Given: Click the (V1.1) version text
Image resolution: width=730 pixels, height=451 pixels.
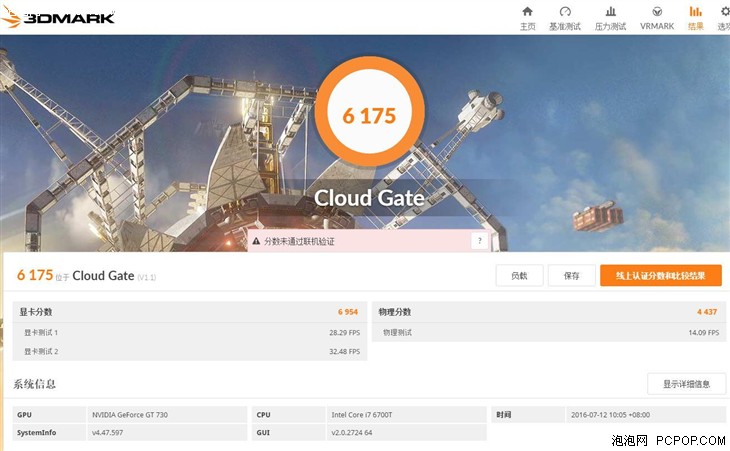Looking at the screenshot, I should coord(147,277).
